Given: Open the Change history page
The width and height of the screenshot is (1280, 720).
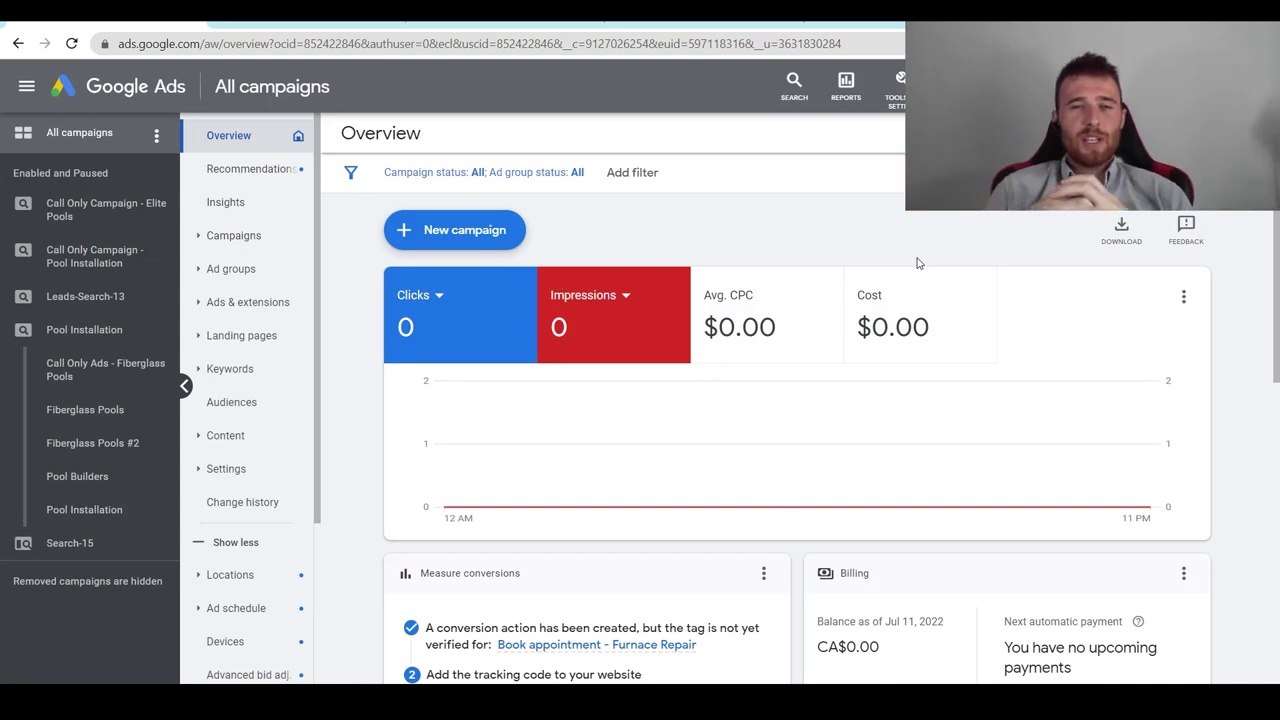Looking at the screenshot, I should click(242, 502).
